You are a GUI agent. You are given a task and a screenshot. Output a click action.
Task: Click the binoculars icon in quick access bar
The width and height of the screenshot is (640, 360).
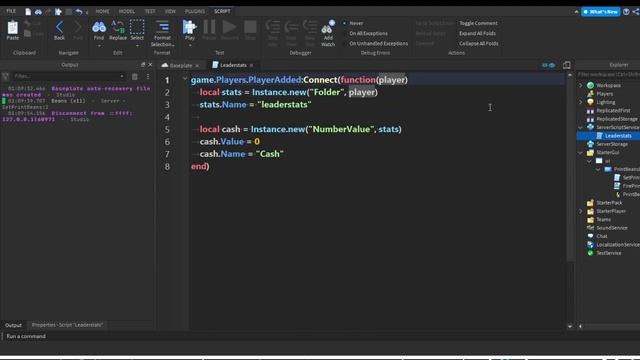tap(38, 12)
